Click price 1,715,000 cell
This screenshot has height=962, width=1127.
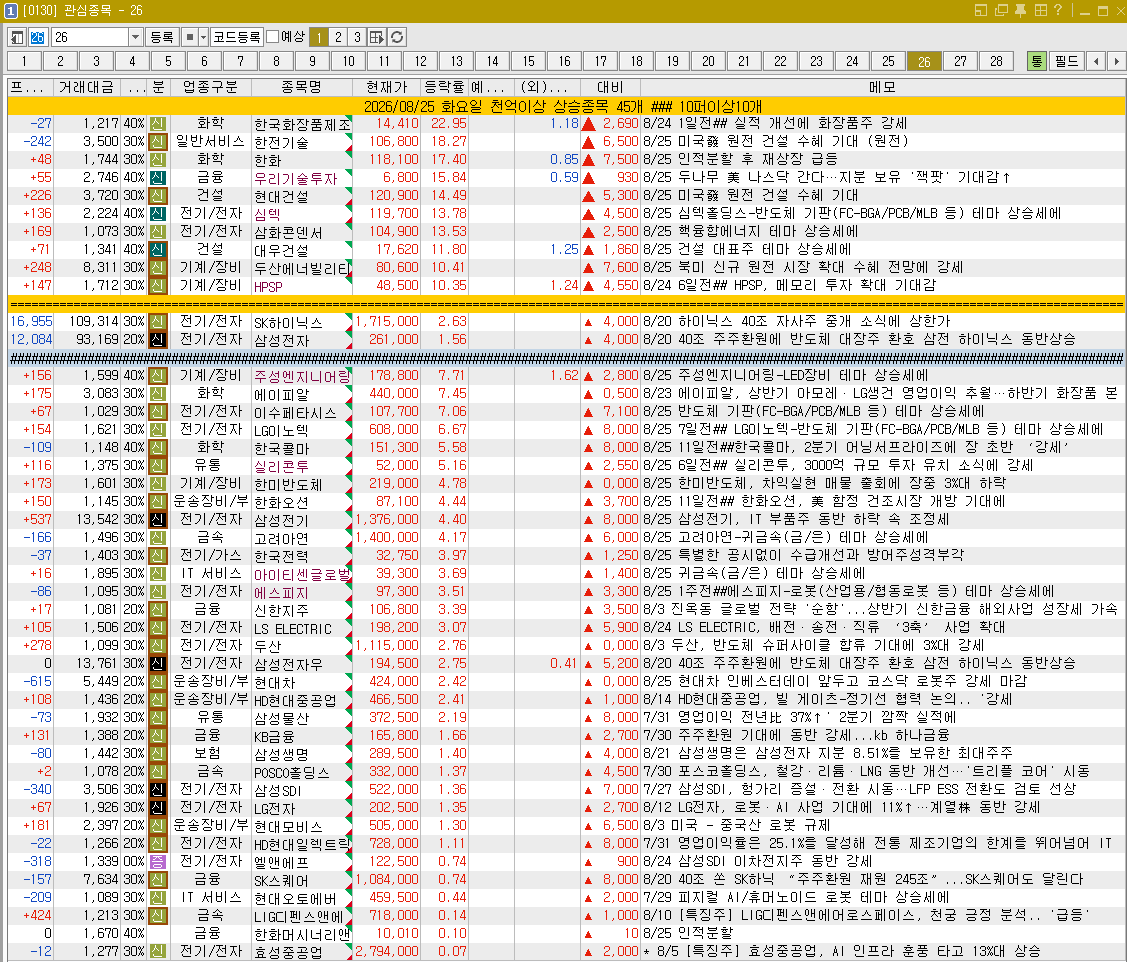click(x=387, y=321)
